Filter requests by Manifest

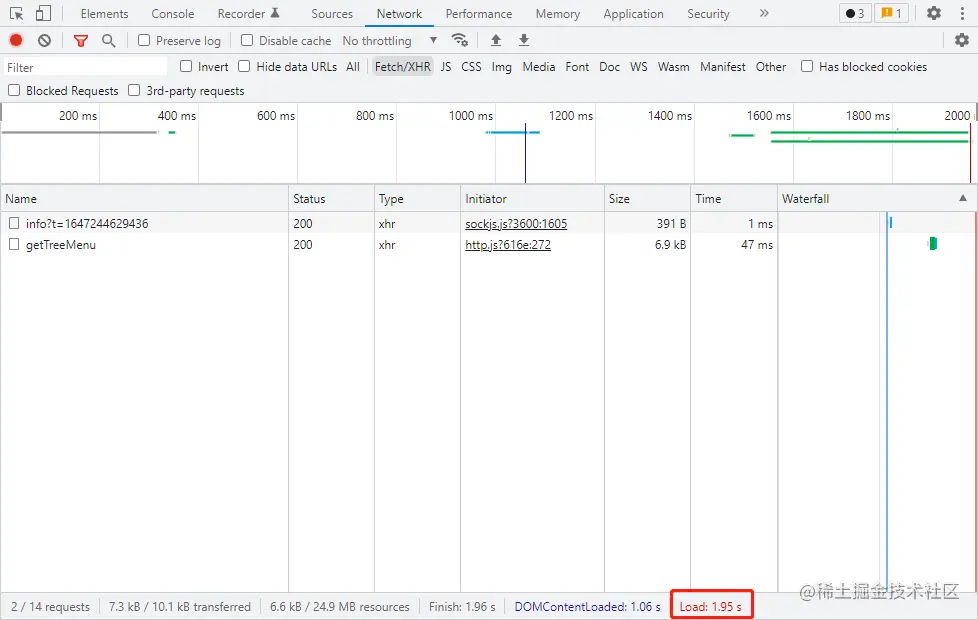tap(723, 67)
